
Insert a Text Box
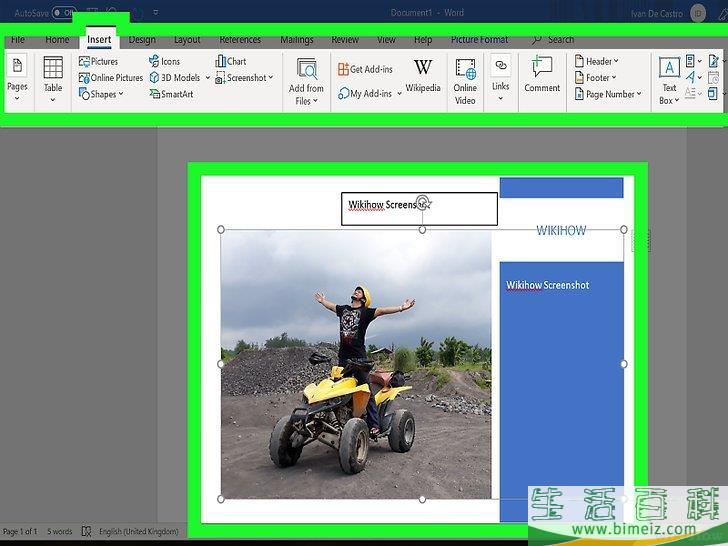669,80
